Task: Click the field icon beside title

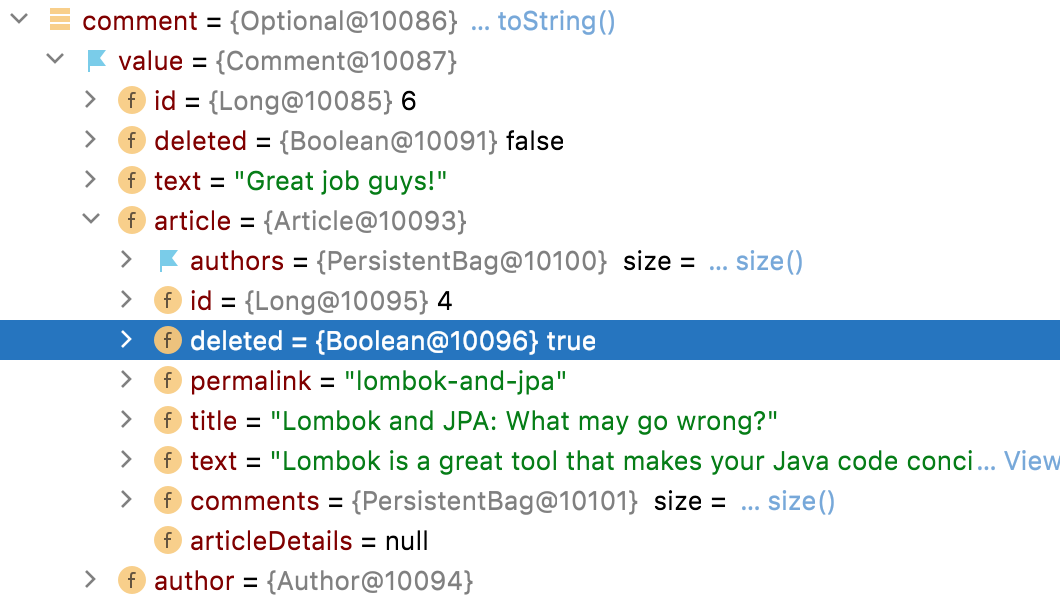Action: 168,420
